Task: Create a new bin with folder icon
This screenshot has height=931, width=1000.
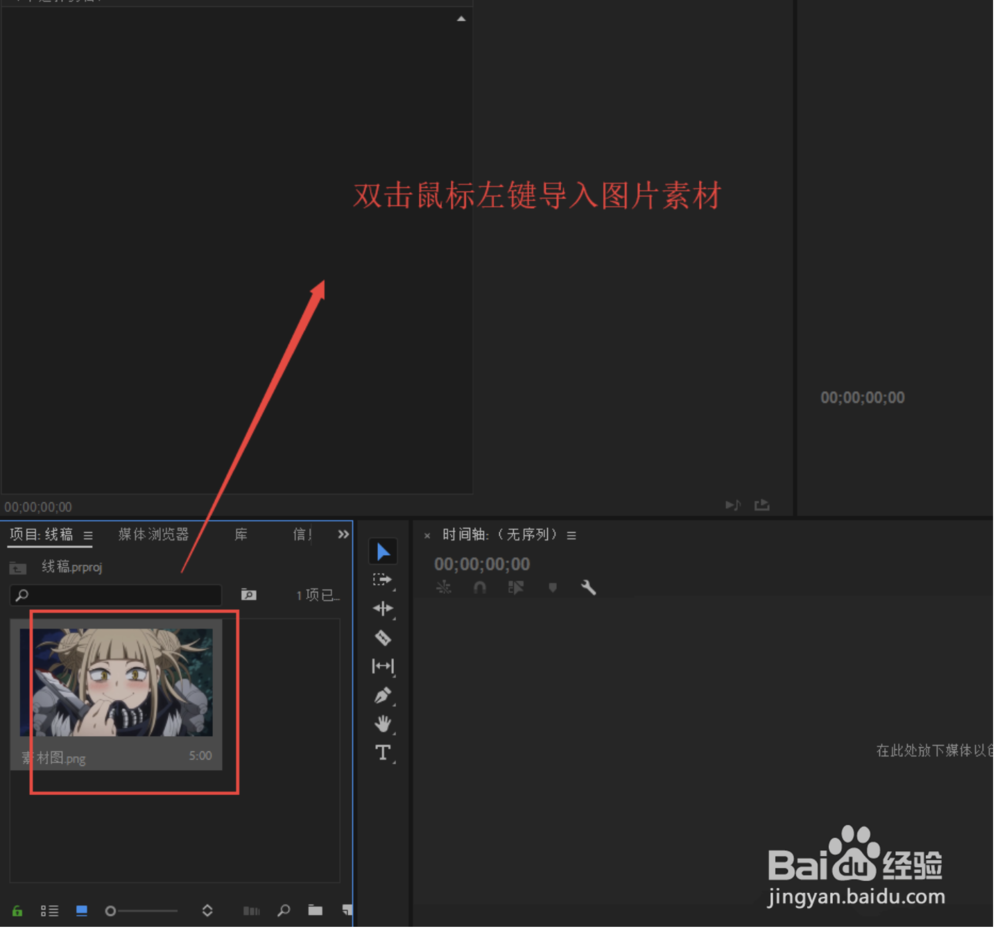Action: [x=315, y=910]
